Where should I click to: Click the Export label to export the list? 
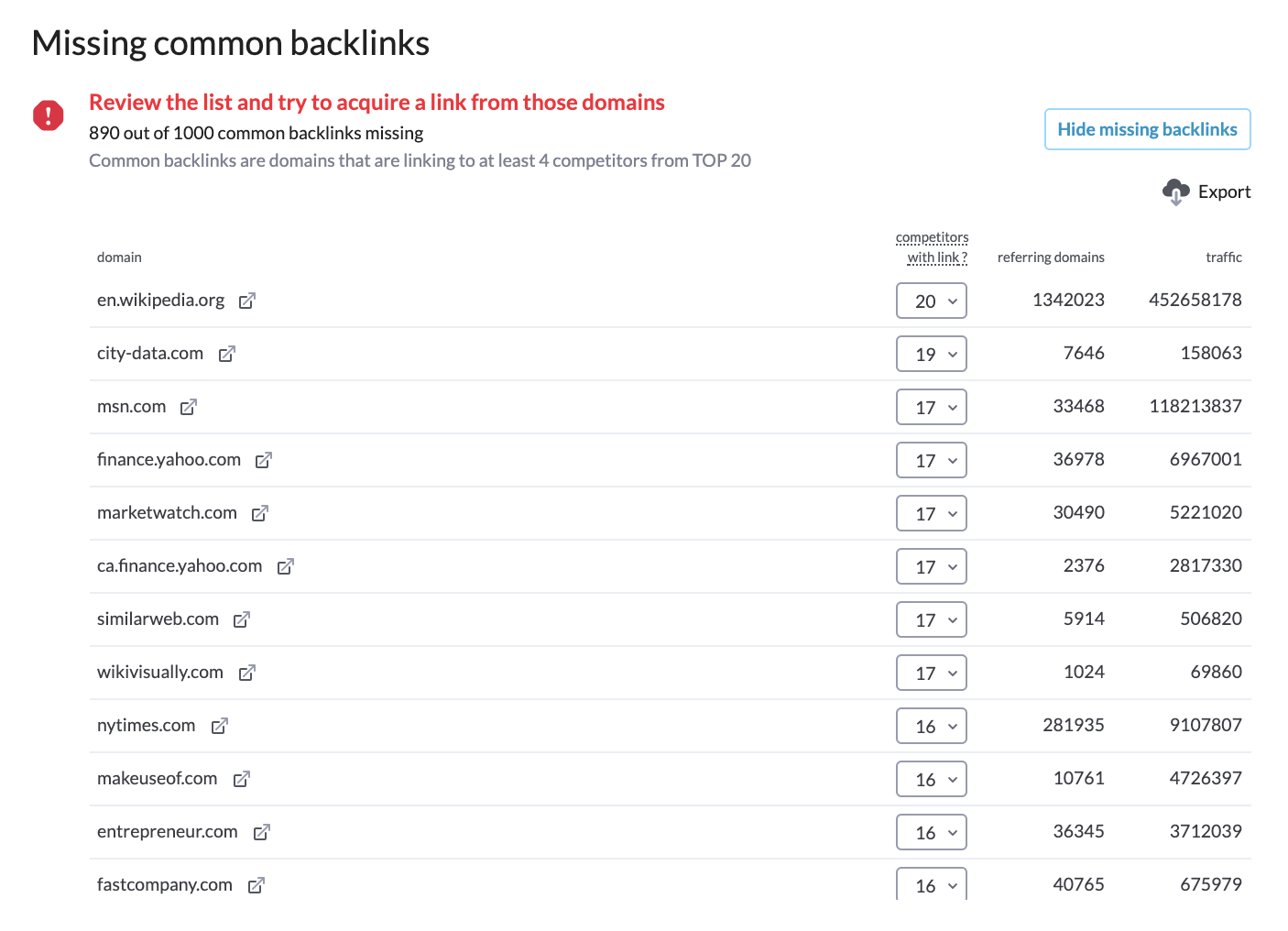click(1225, 192)
